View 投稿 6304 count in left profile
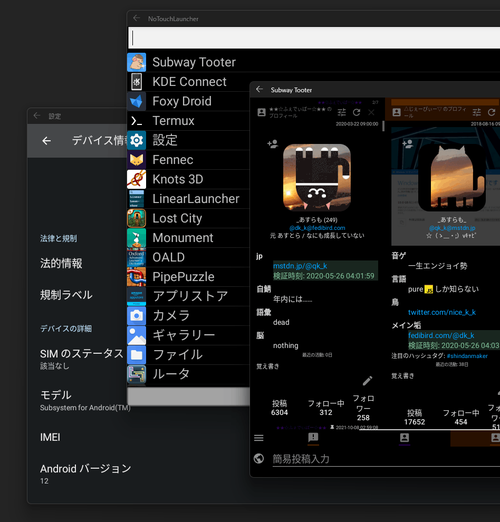 pyautogui.click(x=279, y=408)
